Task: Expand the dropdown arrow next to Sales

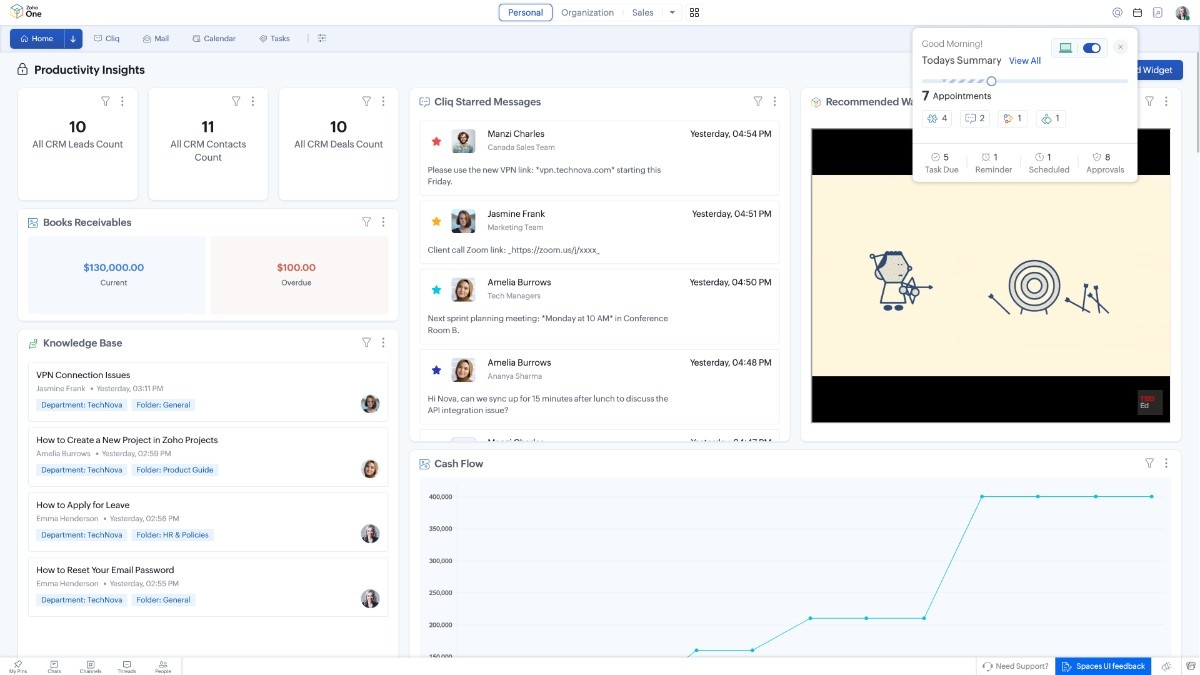Action: [x=672, y=13]
